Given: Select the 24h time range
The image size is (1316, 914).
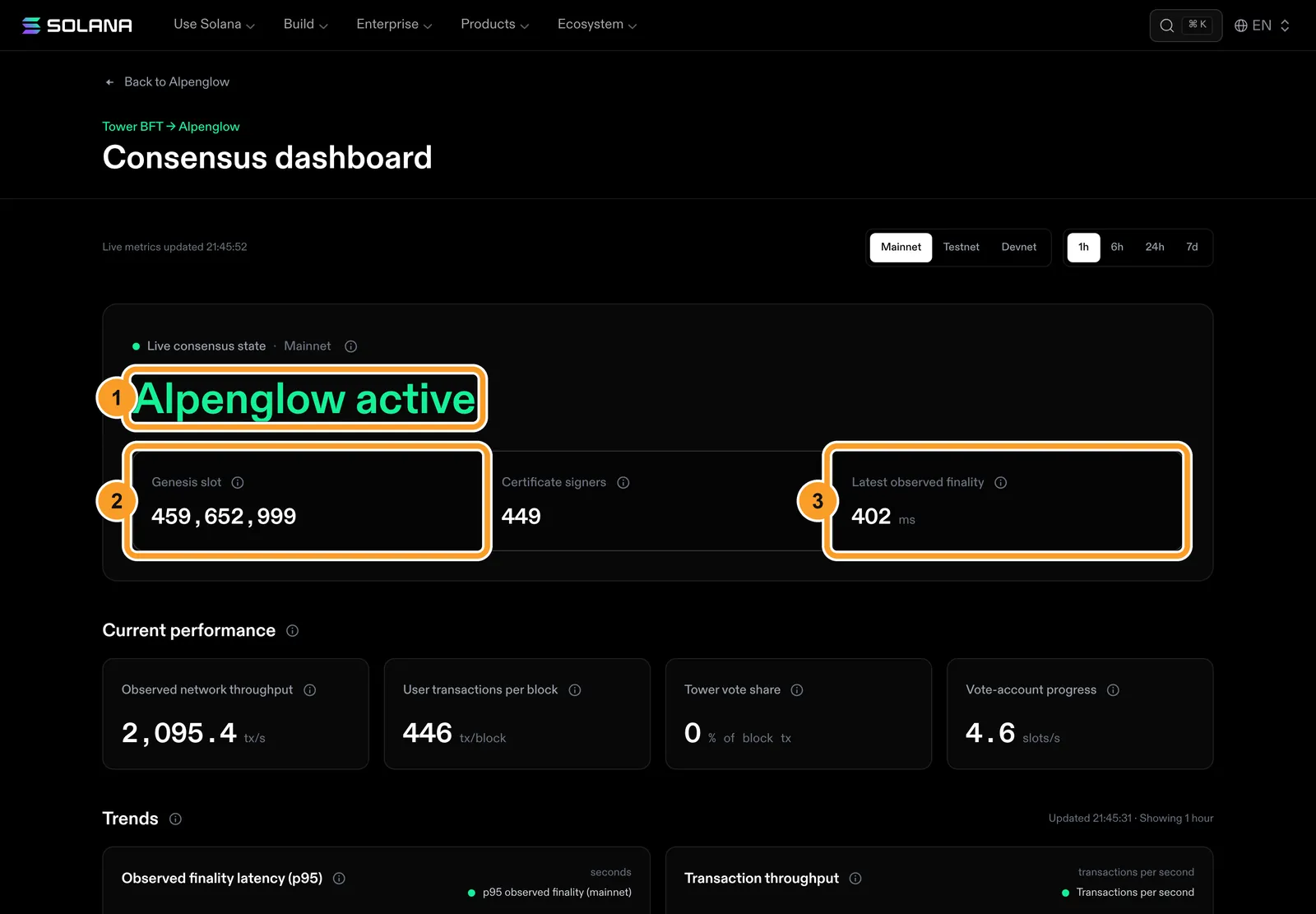Looking at the screenshot, I should tap(1155, 248).
